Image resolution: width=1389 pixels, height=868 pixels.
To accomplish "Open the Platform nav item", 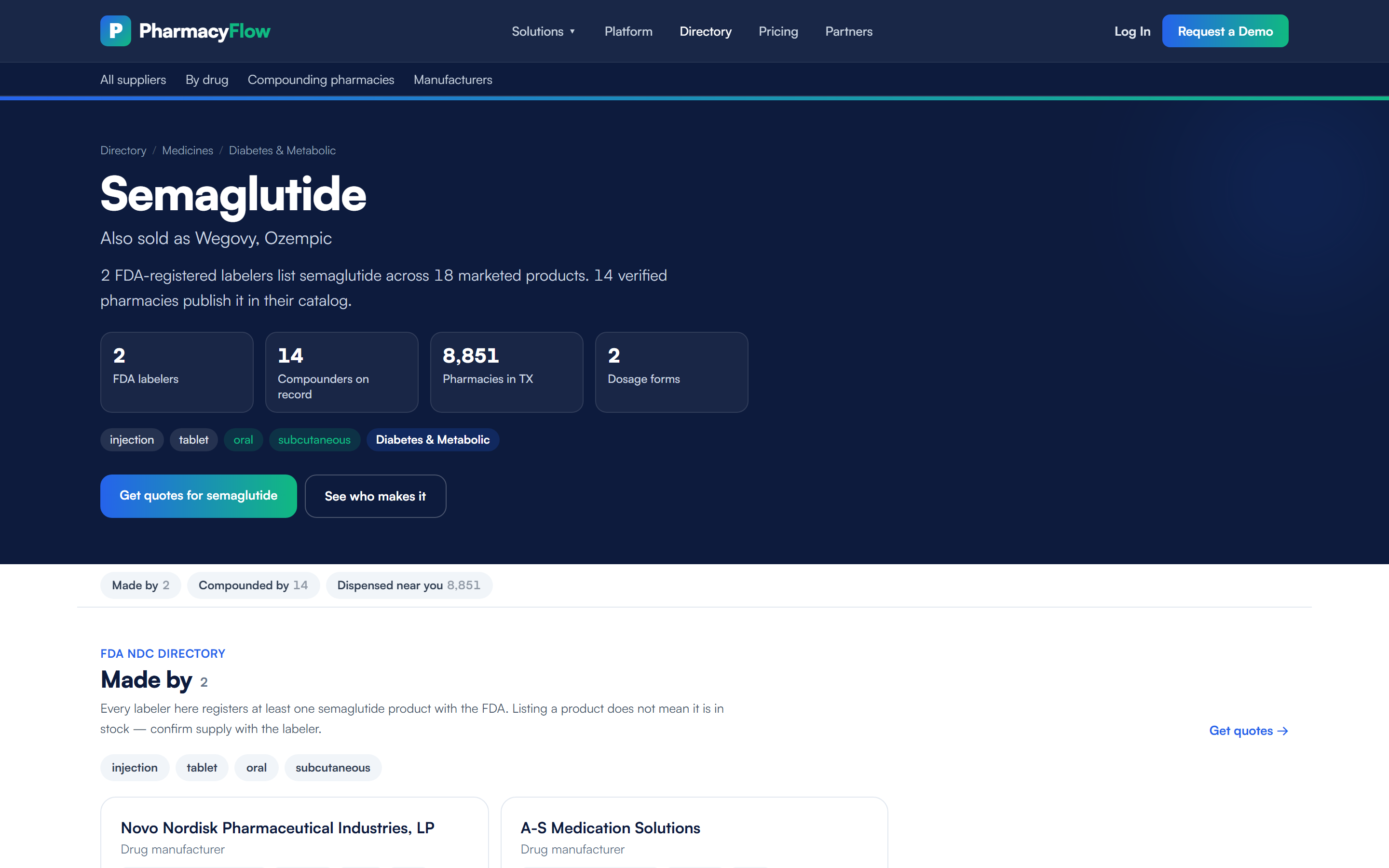I will click(x=628, y=31).
